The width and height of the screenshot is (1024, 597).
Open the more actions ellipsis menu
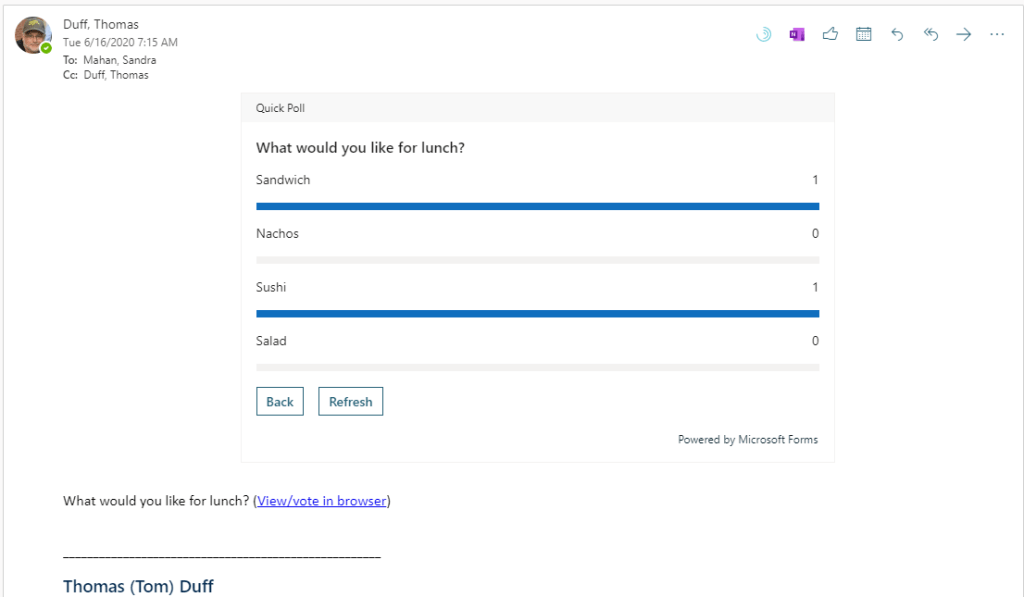997,35
